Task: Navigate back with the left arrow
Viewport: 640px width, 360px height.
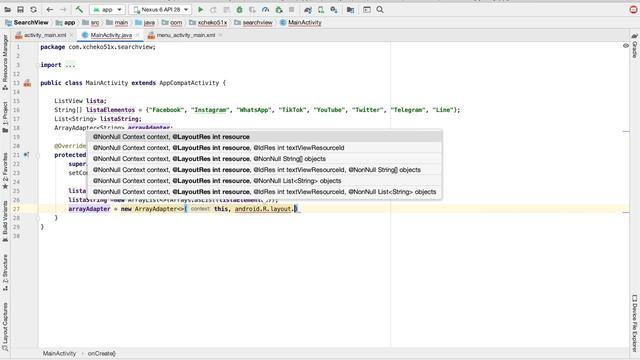Action: tap(50, 9)
